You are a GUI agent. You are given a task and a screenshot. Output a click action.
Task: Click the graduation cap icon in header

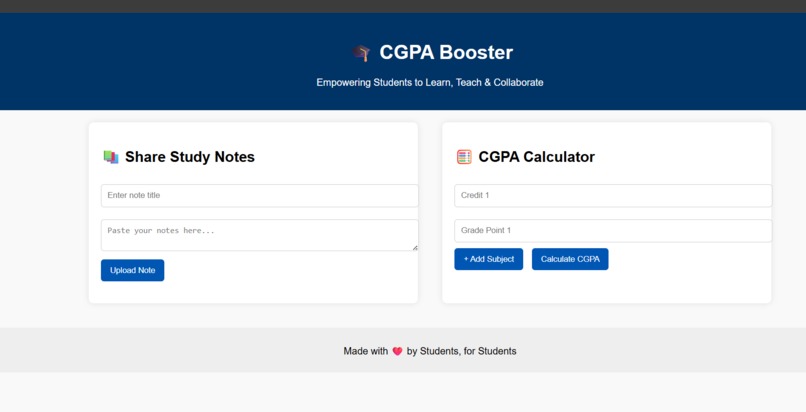click(x=361, y=52)
